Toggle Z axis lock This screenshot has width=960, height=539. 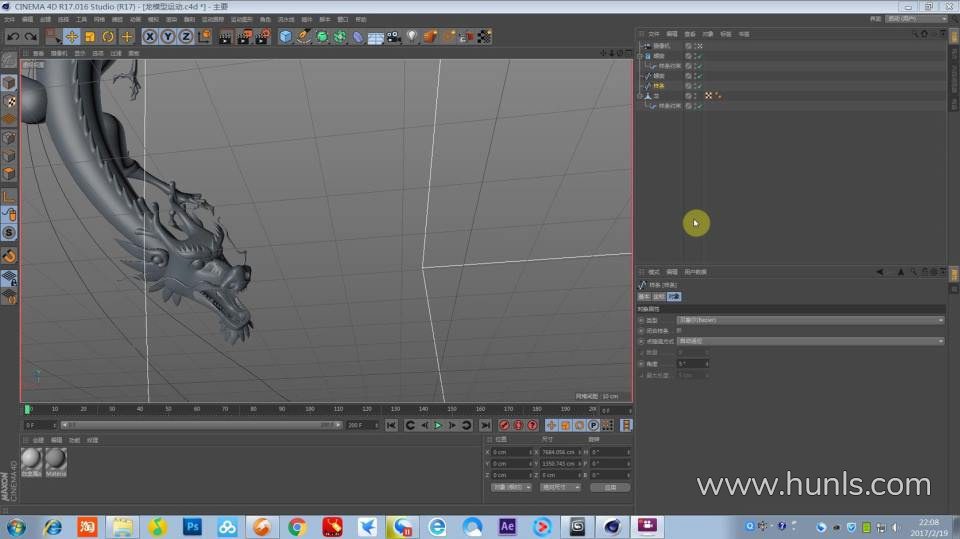[x=186, y=37]
